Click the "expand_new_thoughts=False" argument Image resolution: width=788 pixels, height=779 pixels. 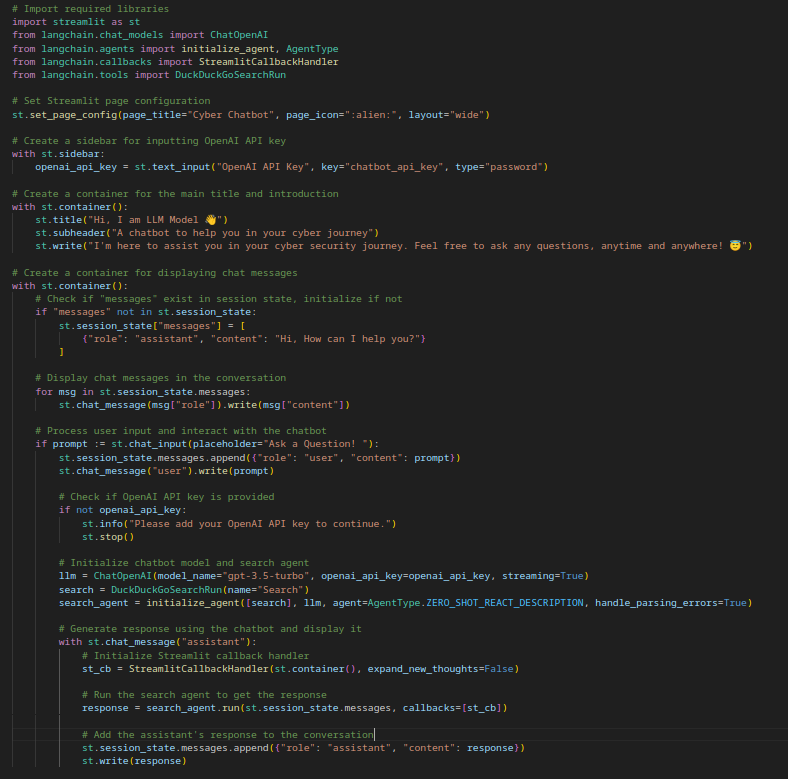[x=441, y=669]
